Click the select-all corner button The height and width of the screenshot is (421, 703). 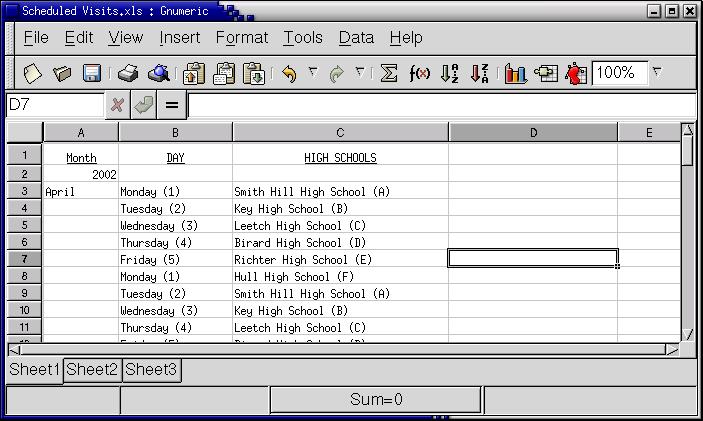pyautogui.click(x=24, y=133)
